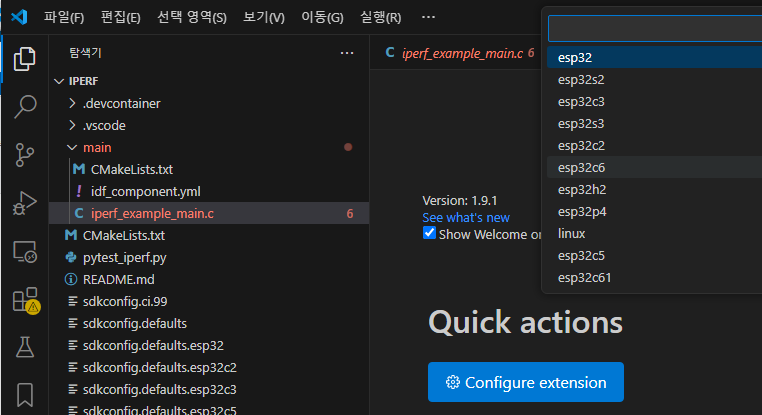Open the 보기(V) menu

click(264, 17)
